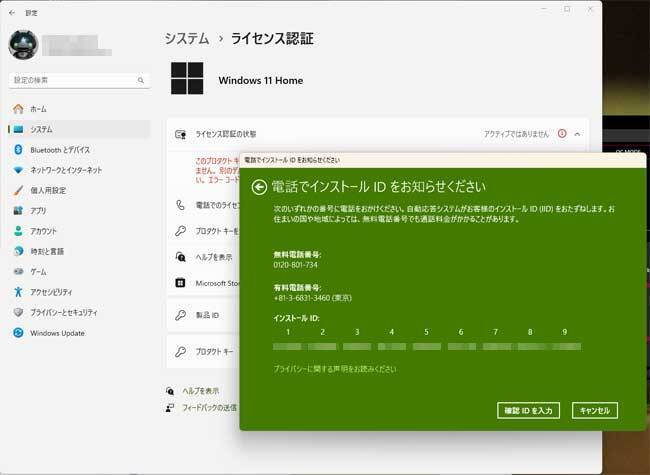
Task: Open Bluetooth とデバイス settings
Action: (79, 150)
